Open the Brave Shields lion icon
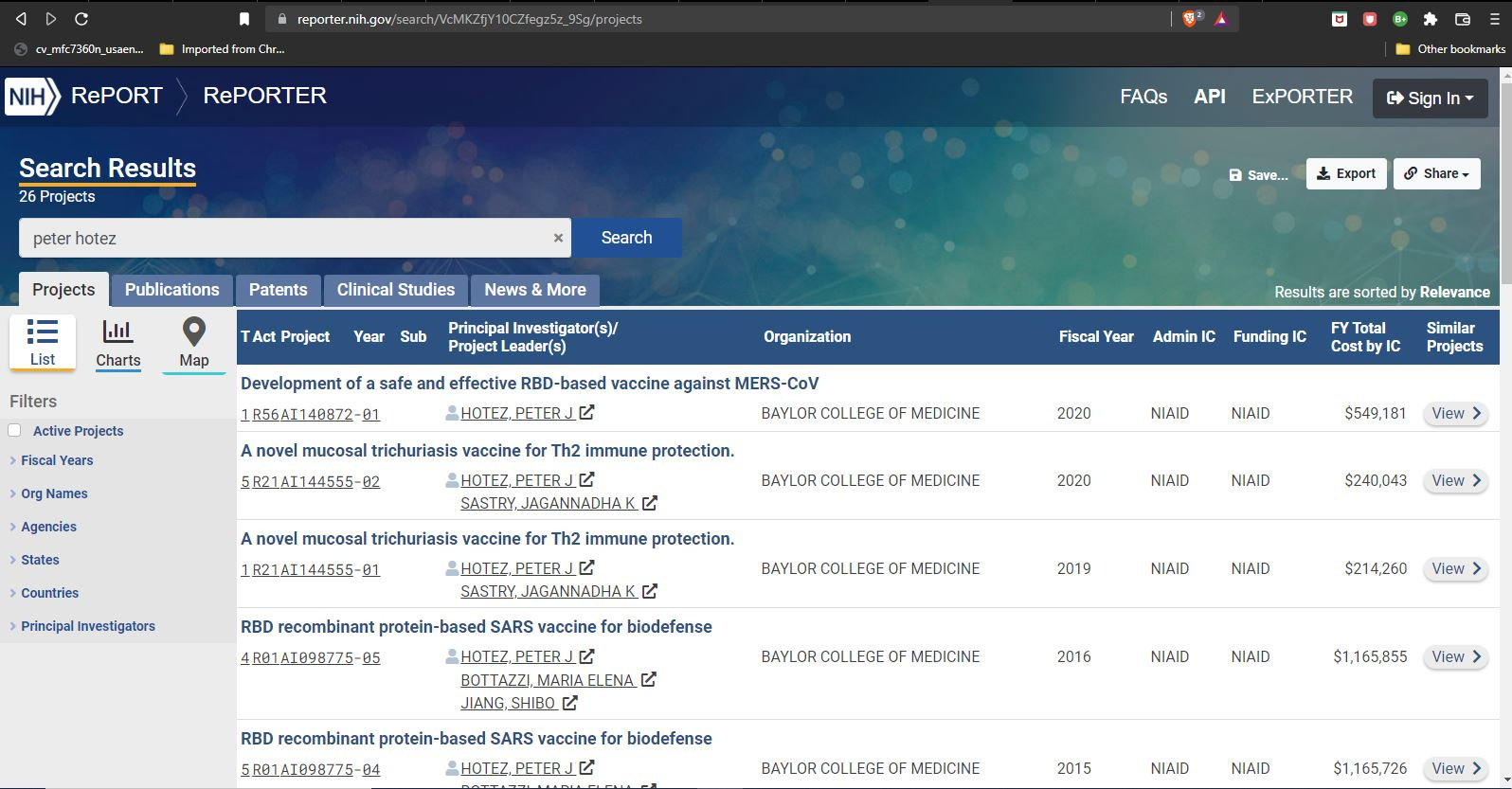This screenshot has width=1512, height=789. pyautogui.click(x=1192, y=18)
